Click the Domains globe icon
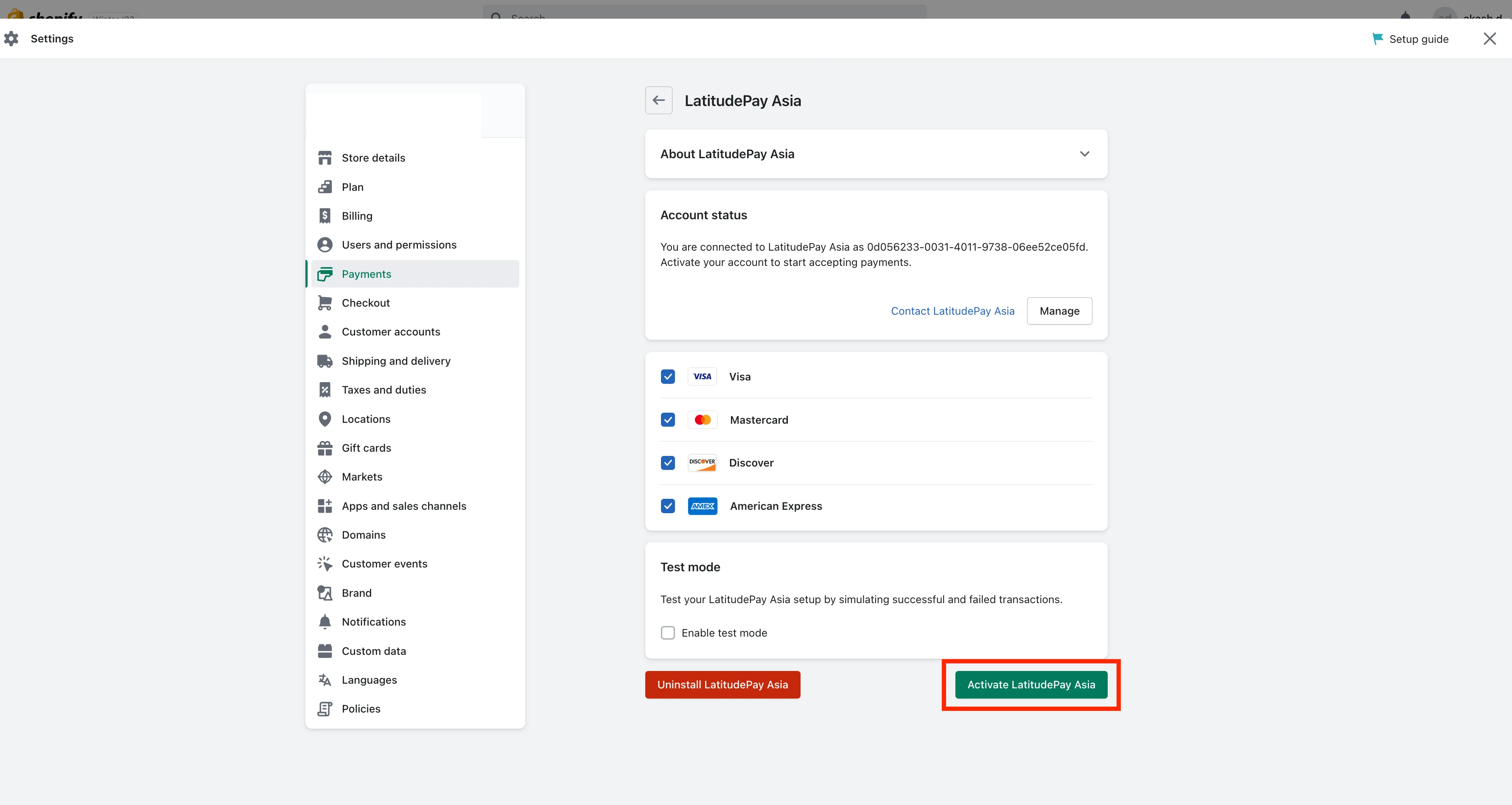Image resolution: width=1512 pixels, height=805 pixels. pos(325,534)
